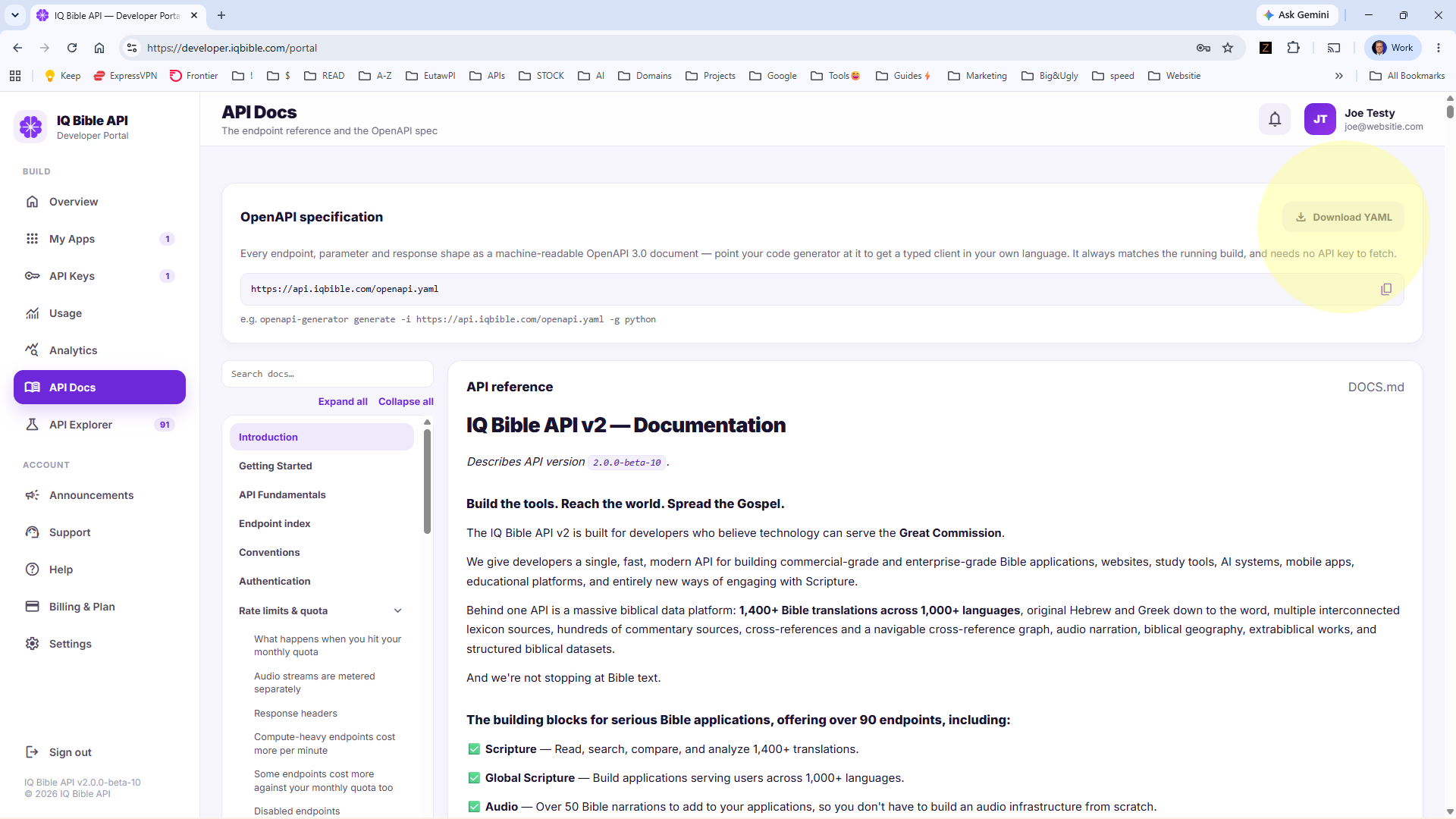This screenshot has height=819, width=1456.
Task: Open the Usage page
Action: [99, 313]
